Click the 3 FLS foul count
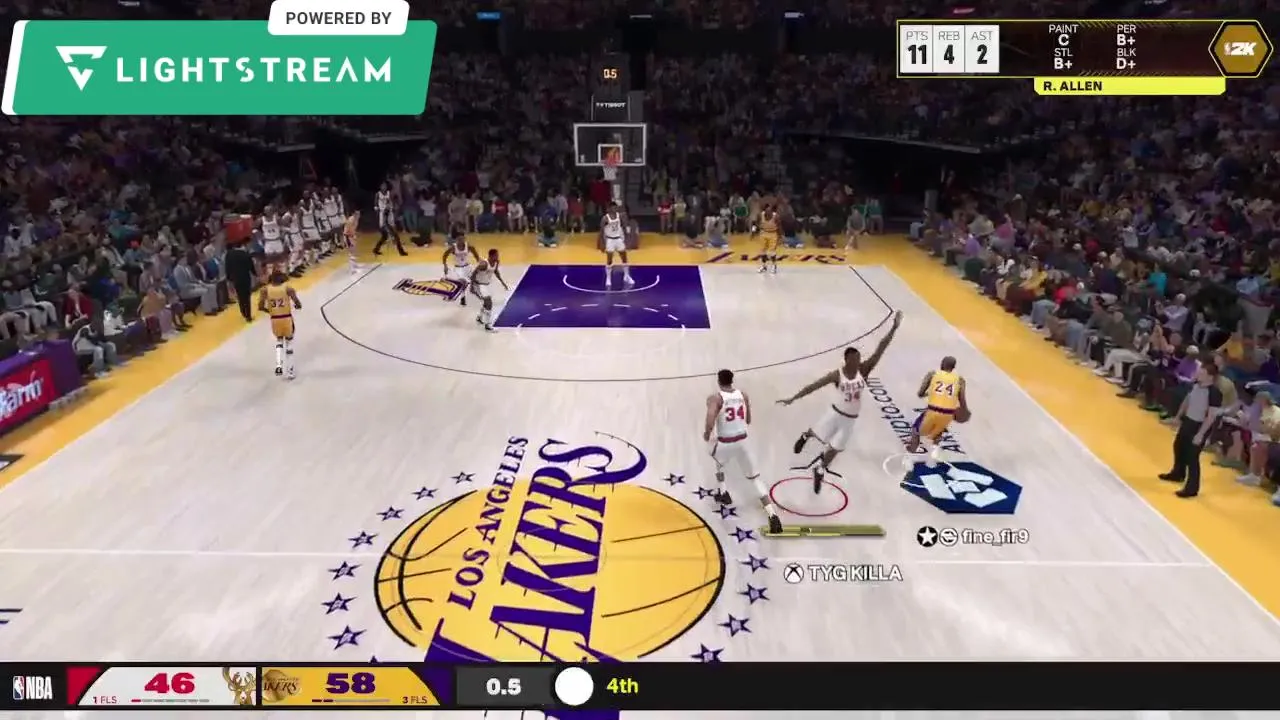The width and height of the screenshot is (1280, 720). click(414, 699)
